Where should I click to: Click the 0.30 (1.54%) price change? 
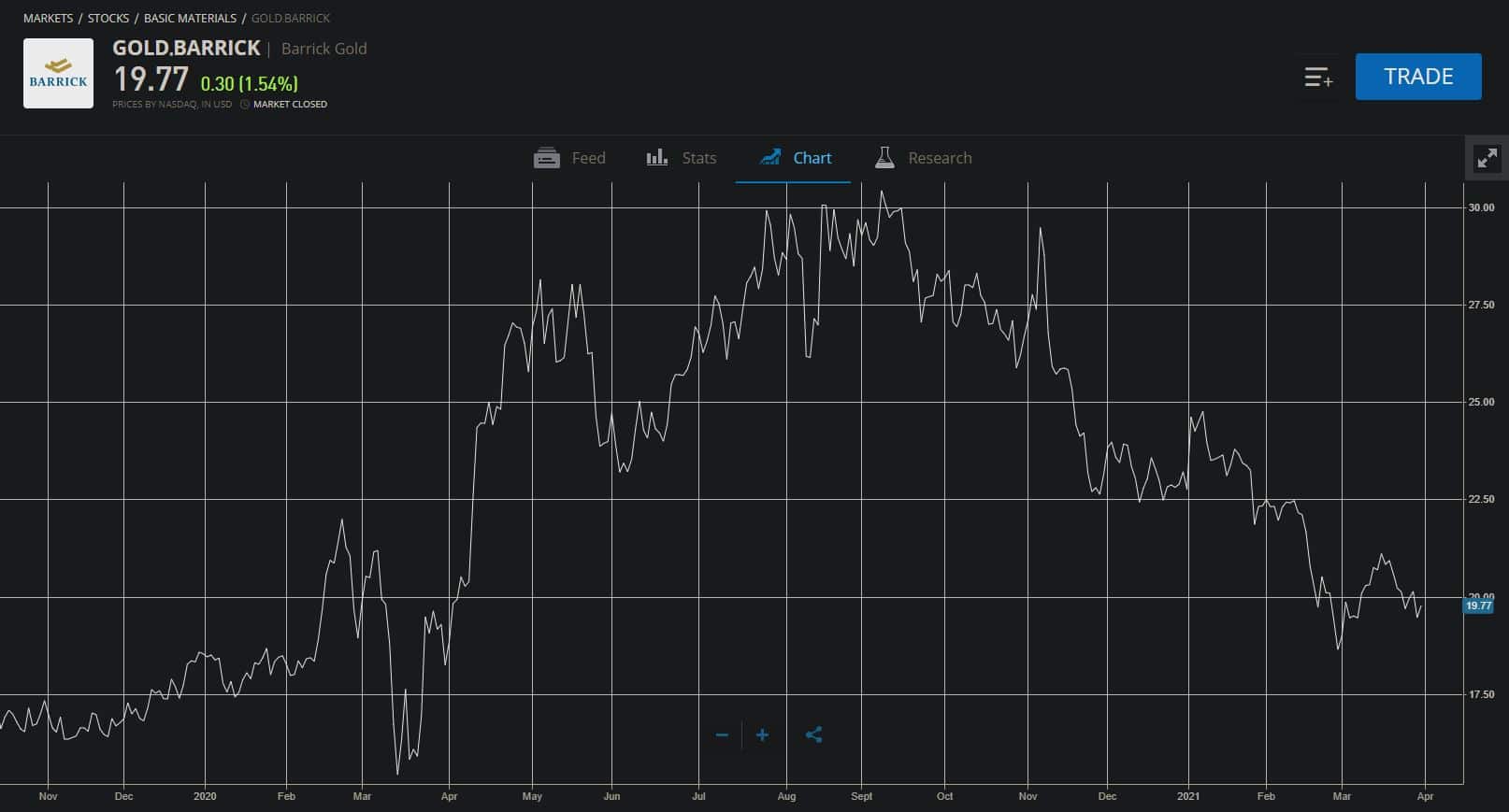[x=250, y=84]
